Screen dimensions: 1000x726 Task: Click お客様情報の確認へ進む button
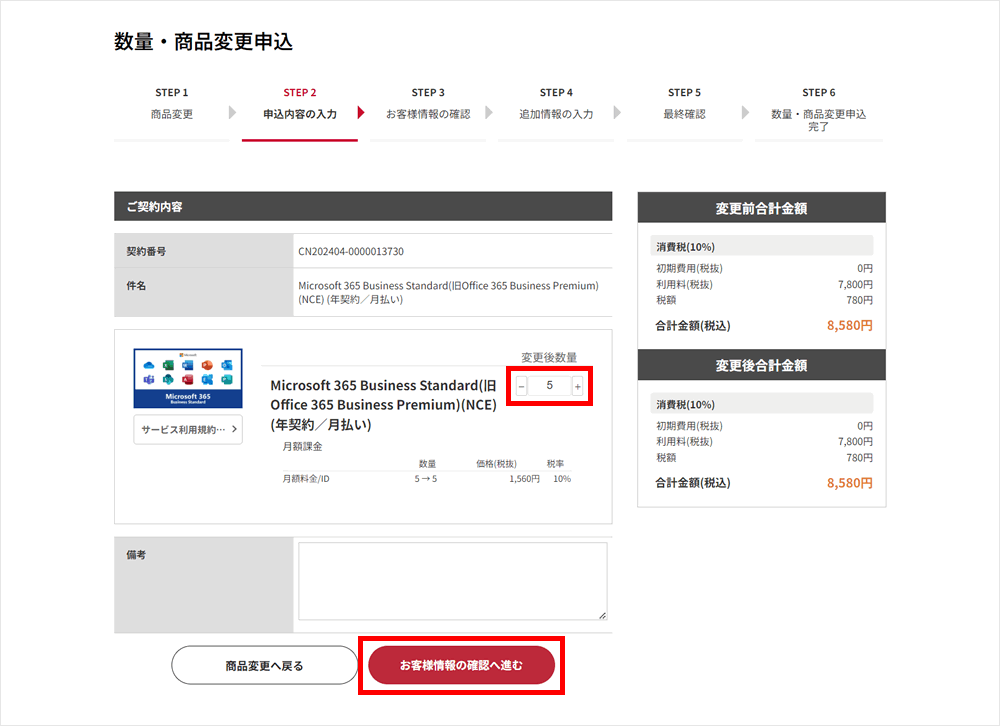click(461, 665)
